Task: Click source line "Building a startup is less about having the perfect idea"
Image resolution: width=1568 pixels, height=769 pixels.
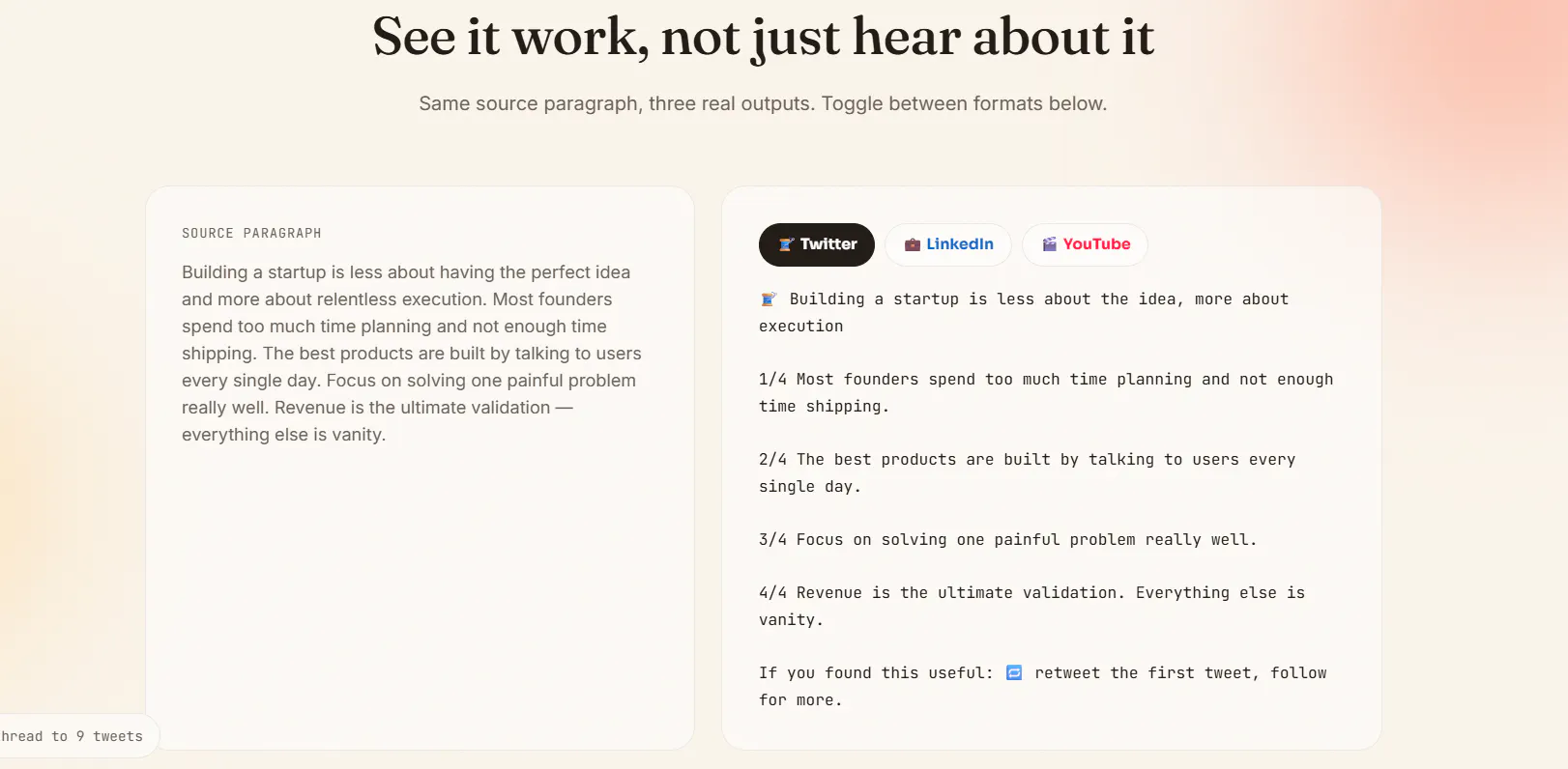Action: [x=406, y=272]
